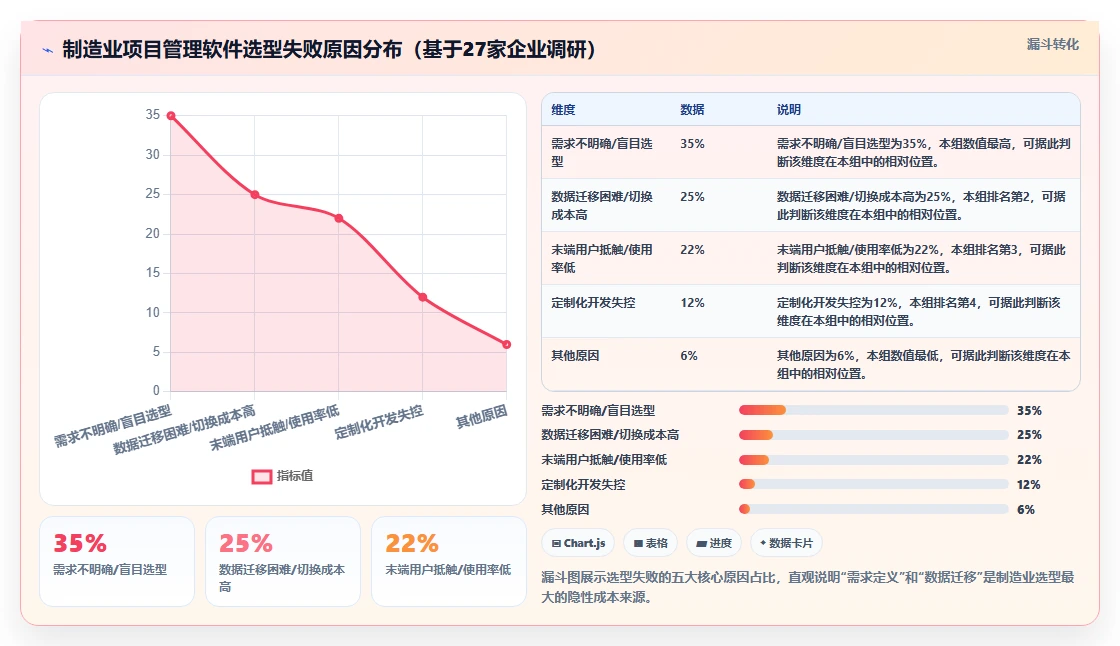Toggle the 指标值 legend series in the chart
Screen dimensions: 1120x646
click(x=283, y=476)
